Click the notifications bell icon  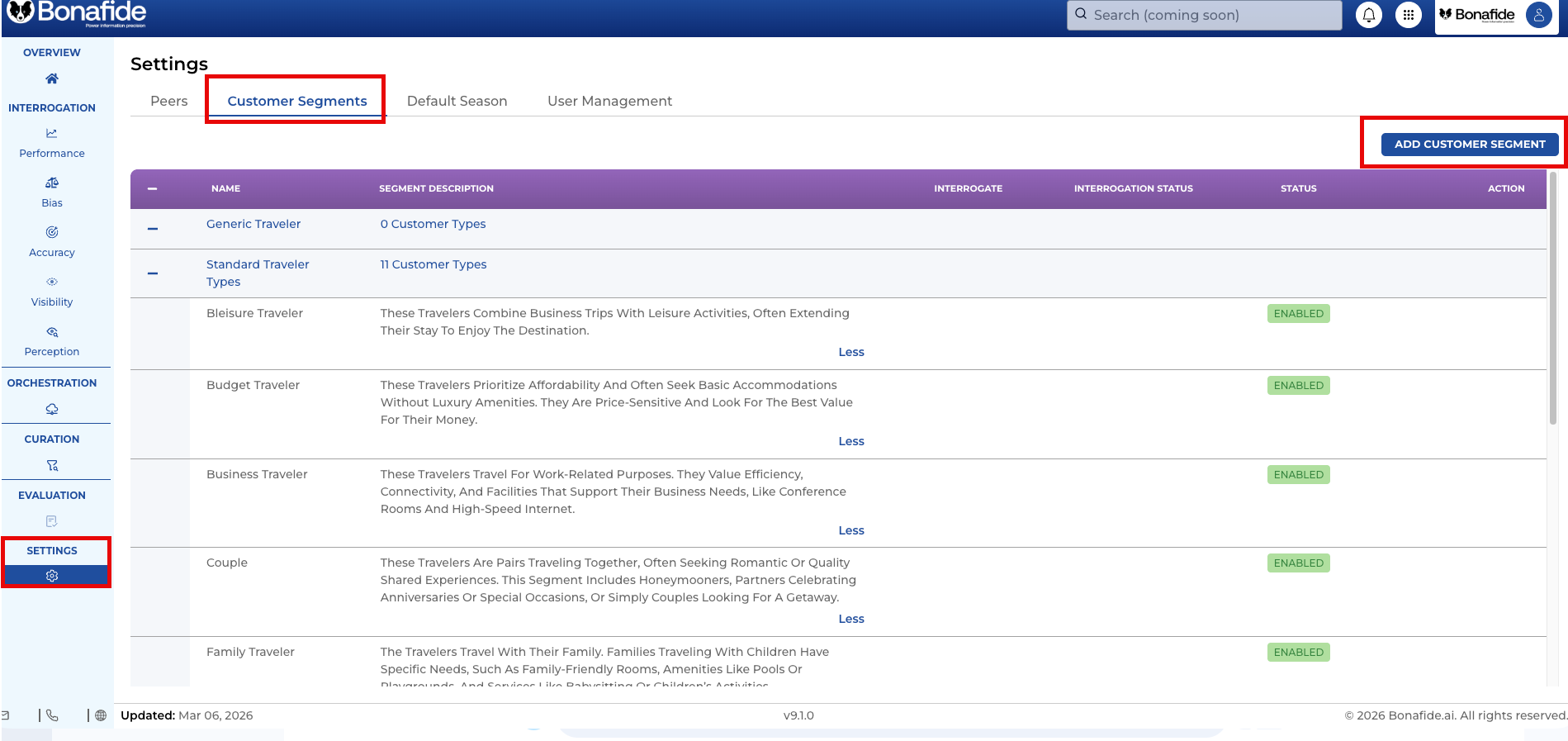click(1368, 15)
